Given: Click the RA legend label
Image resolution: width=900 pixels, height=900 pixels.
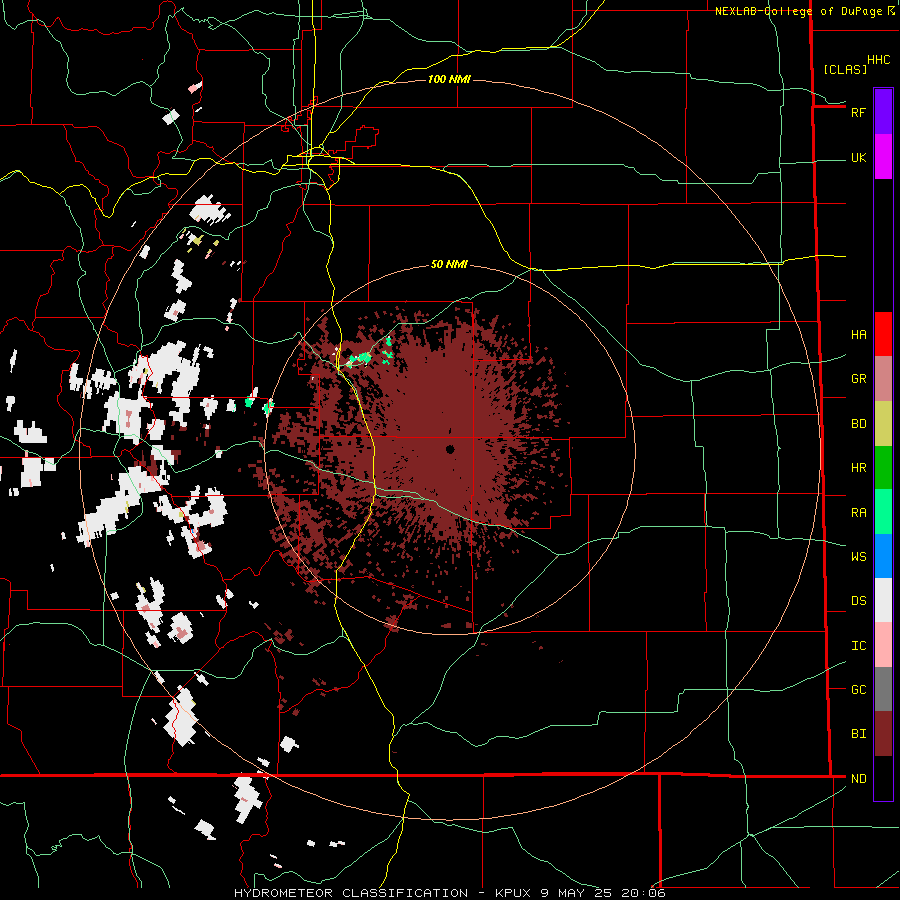Looking at the screenshot, I should [x=858, y=512].
